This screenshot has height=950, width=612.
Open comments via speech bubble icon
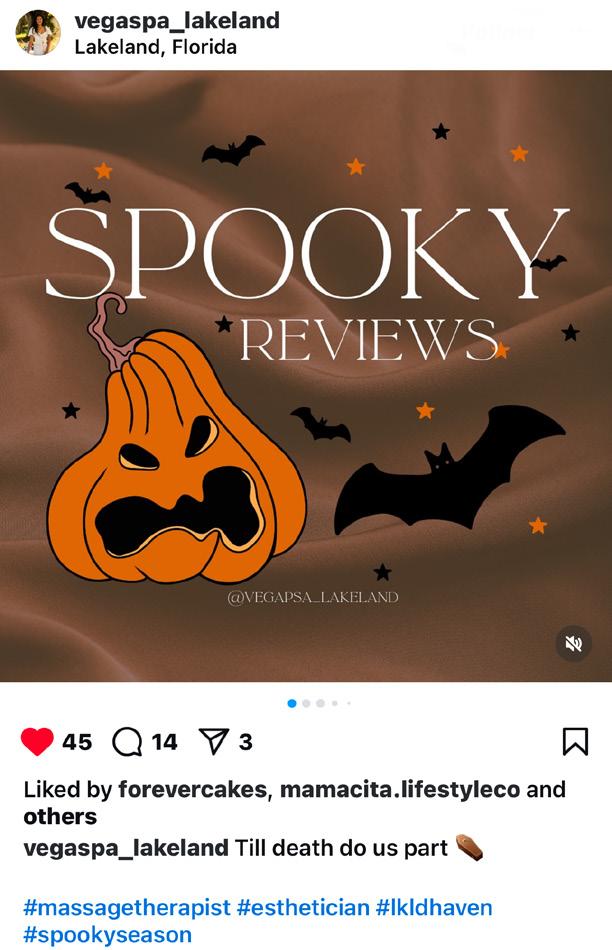[x=127, y=742]
